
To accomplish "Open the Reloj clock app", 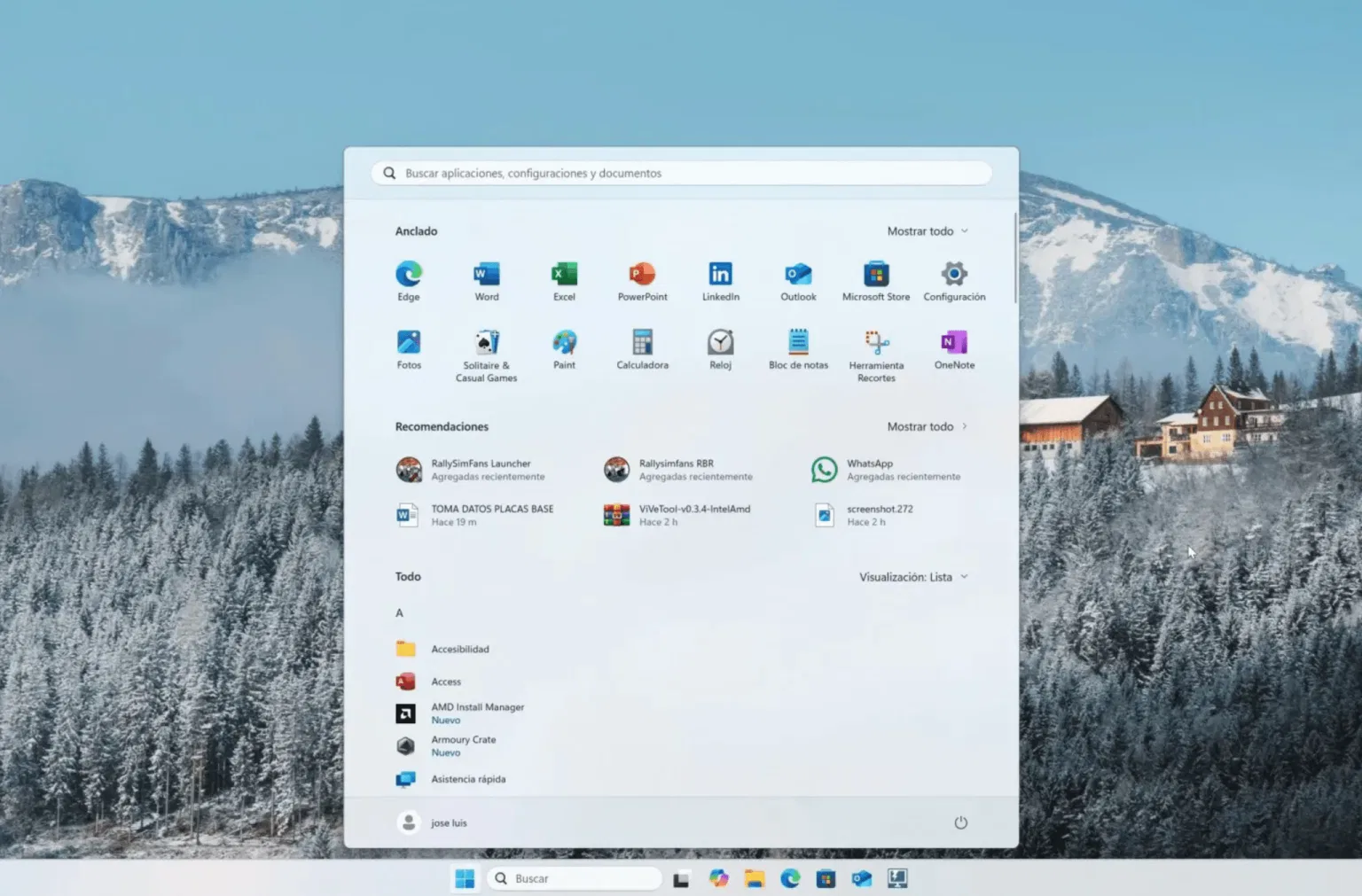I will [720, 349].
